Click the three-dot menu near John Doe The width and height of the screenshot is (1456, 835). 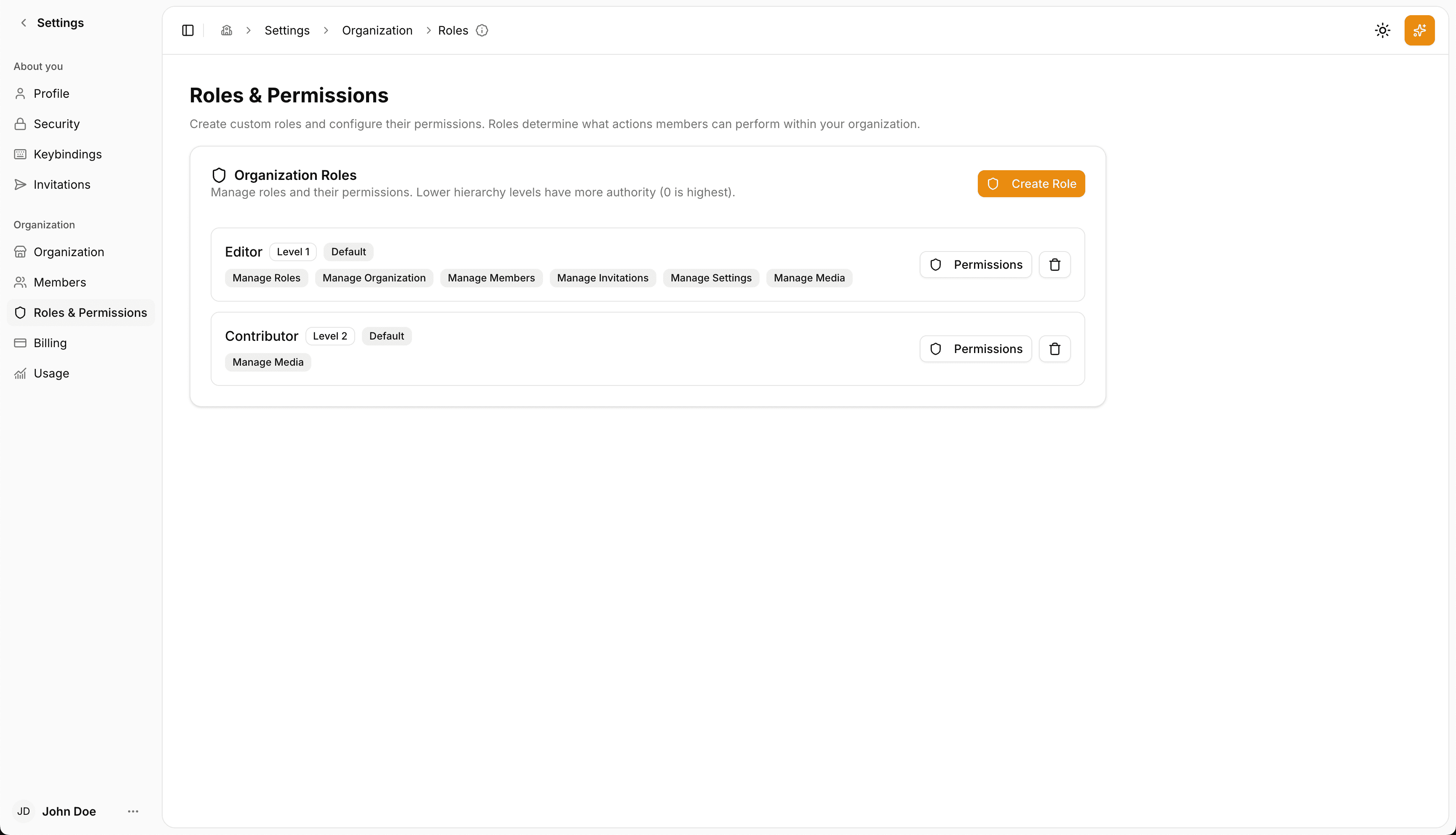(x=133, y=811)
